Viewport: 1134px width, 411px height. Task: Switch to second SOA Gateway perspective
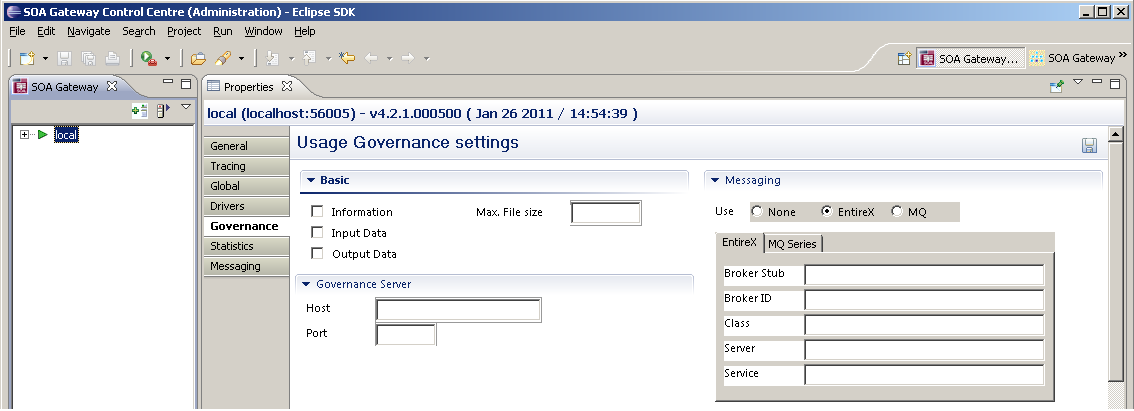[x=1072, y=58]
